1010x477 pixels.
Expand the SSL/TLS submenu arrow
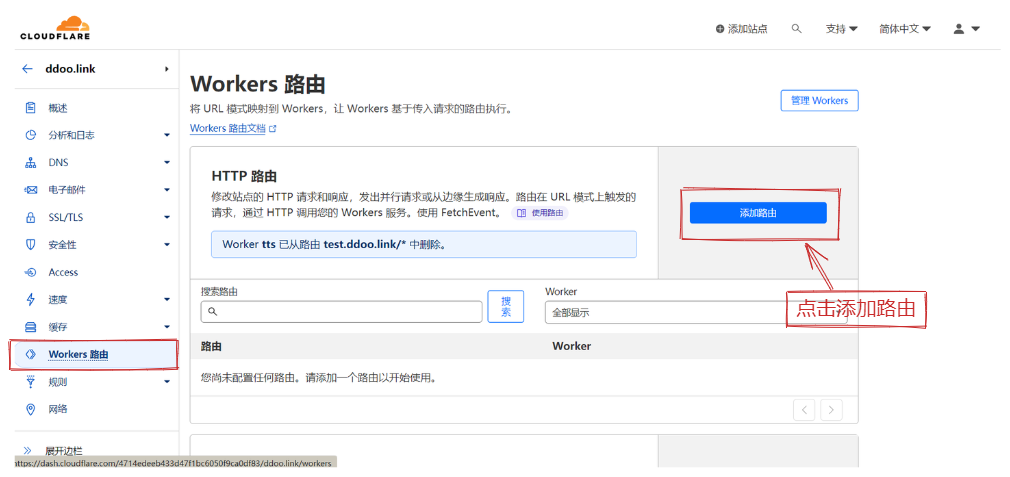click(167, 218)
